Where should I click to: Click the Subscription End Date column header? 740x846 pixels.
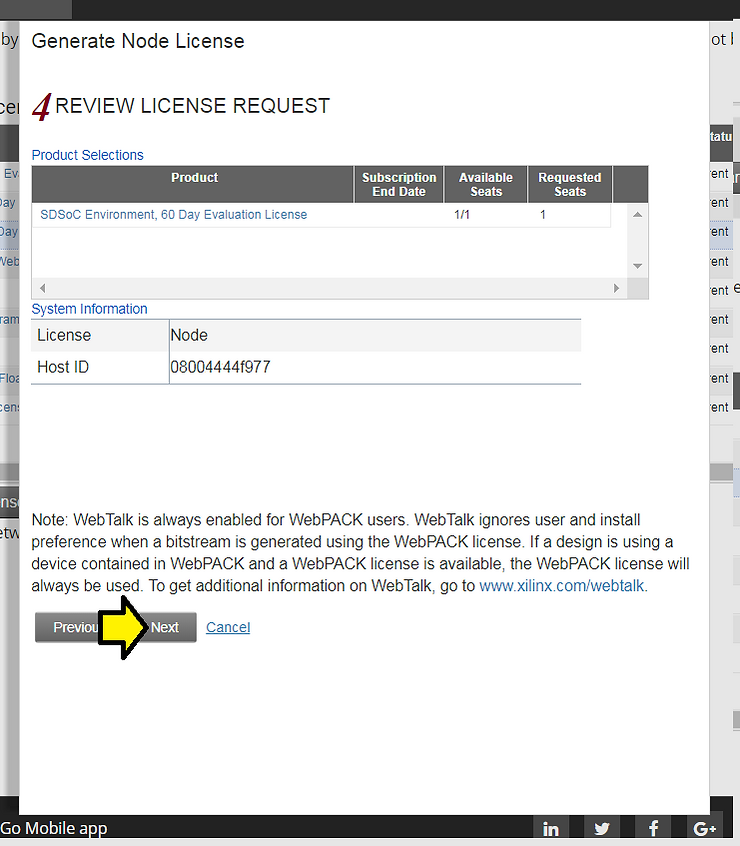click(399, 184)
